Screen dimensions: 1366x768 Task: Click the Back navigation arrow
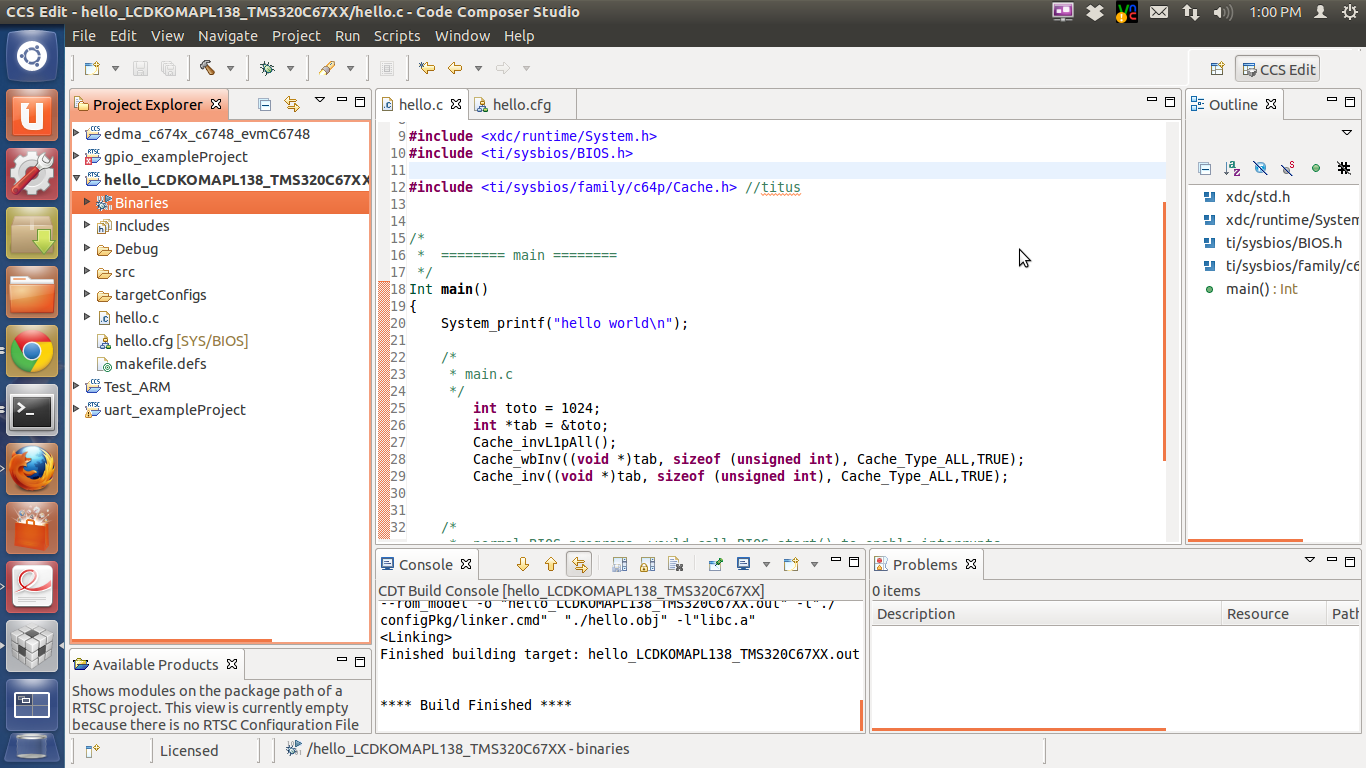[455, 68]
